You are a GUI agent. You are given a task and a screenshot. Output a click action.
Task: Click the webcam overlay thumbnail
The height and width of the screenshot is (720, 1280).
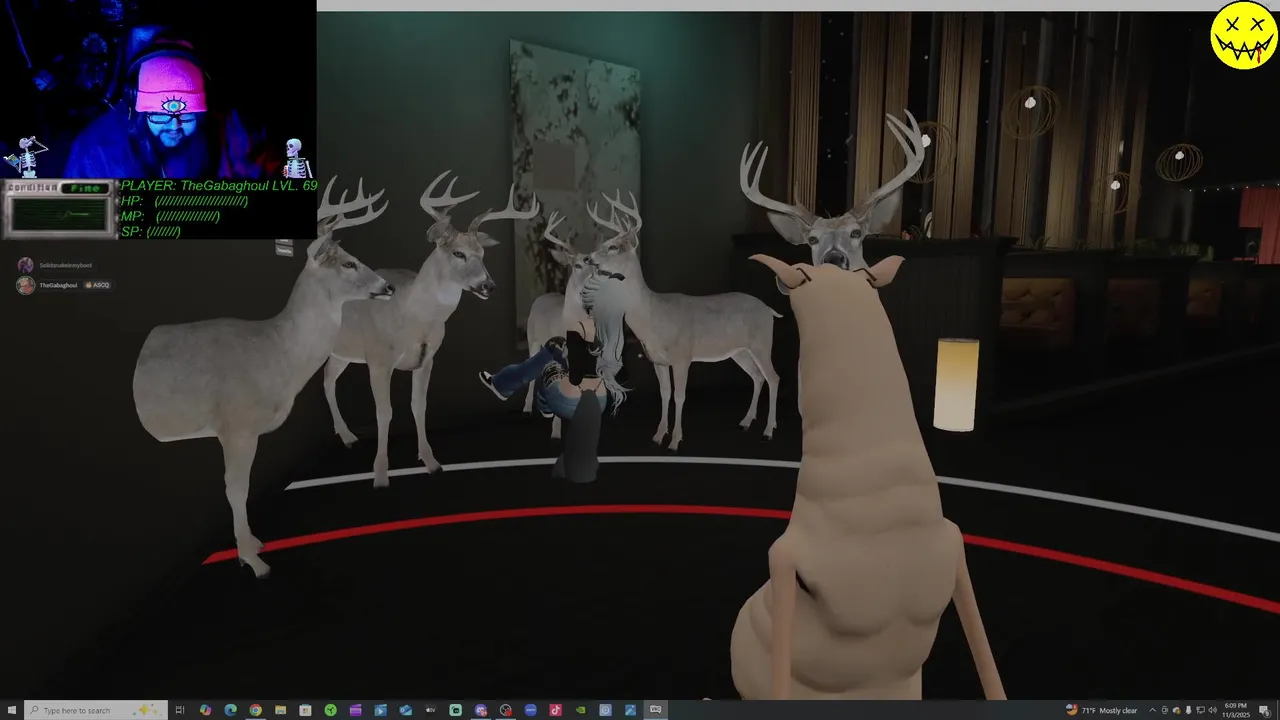pyautogui.click(x=158, y=90)
